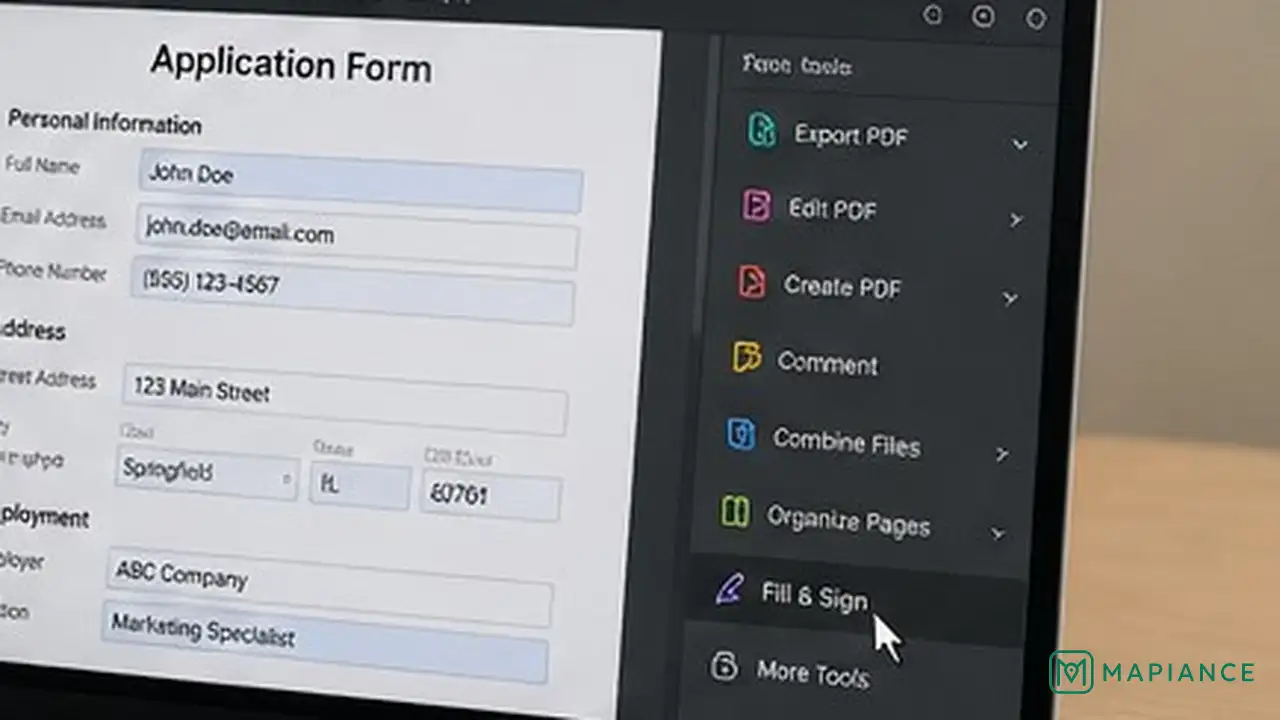
Task: Click the Email Address input field
Action: (356, 238)
